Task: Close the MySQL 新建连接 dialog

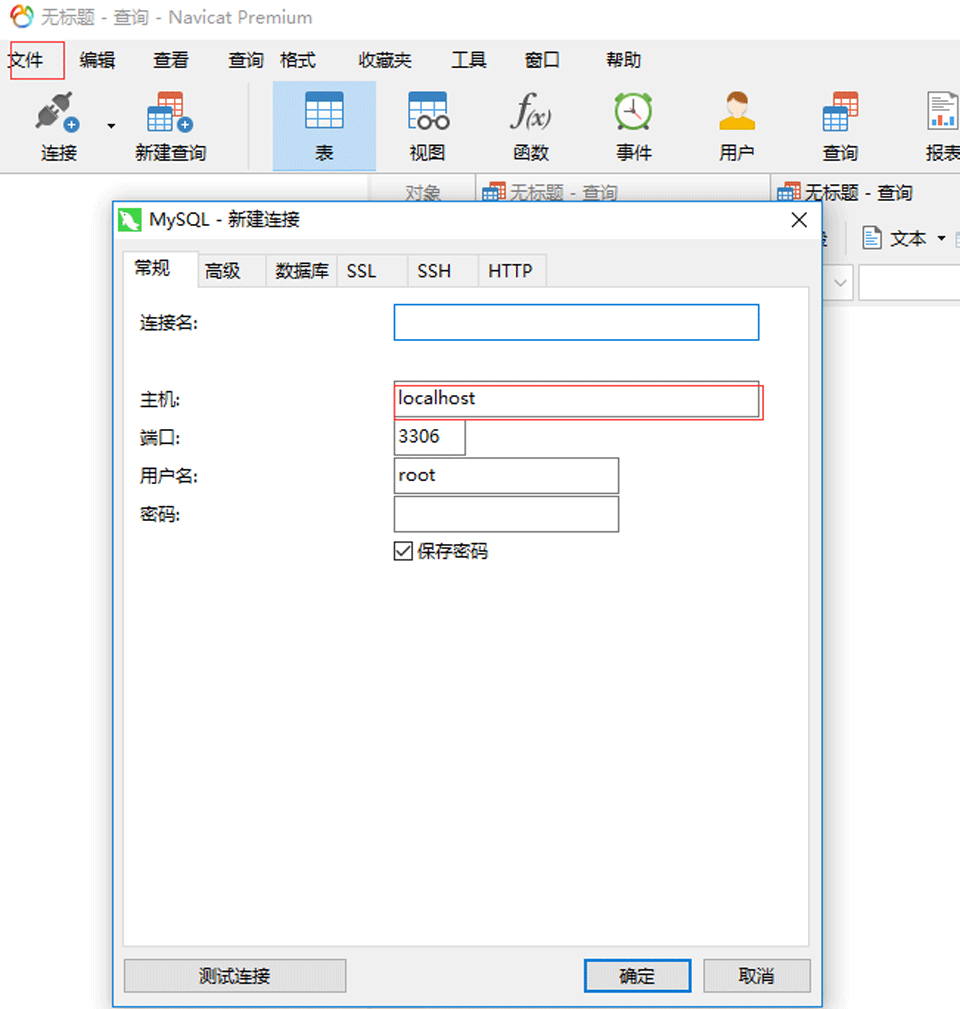Action: 799,220
